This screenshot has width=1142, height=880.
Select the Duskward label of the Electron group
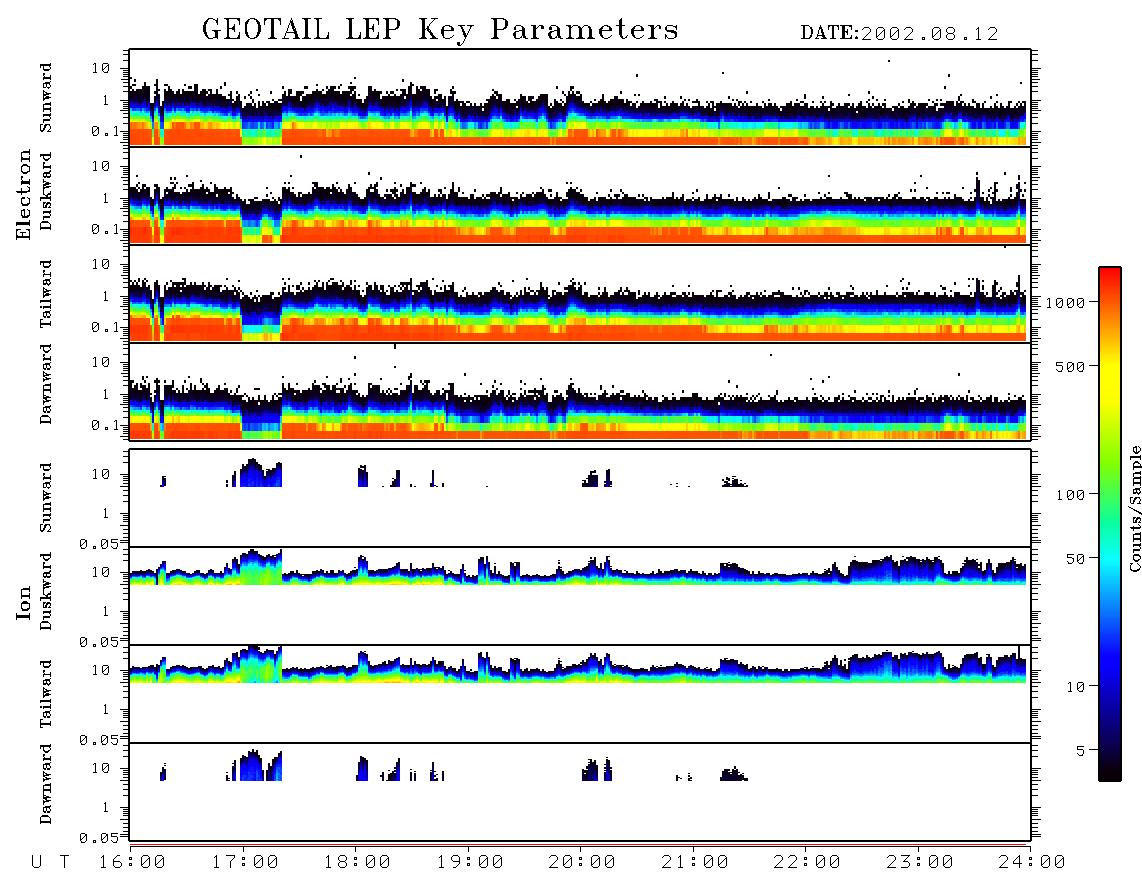point(46,191)
